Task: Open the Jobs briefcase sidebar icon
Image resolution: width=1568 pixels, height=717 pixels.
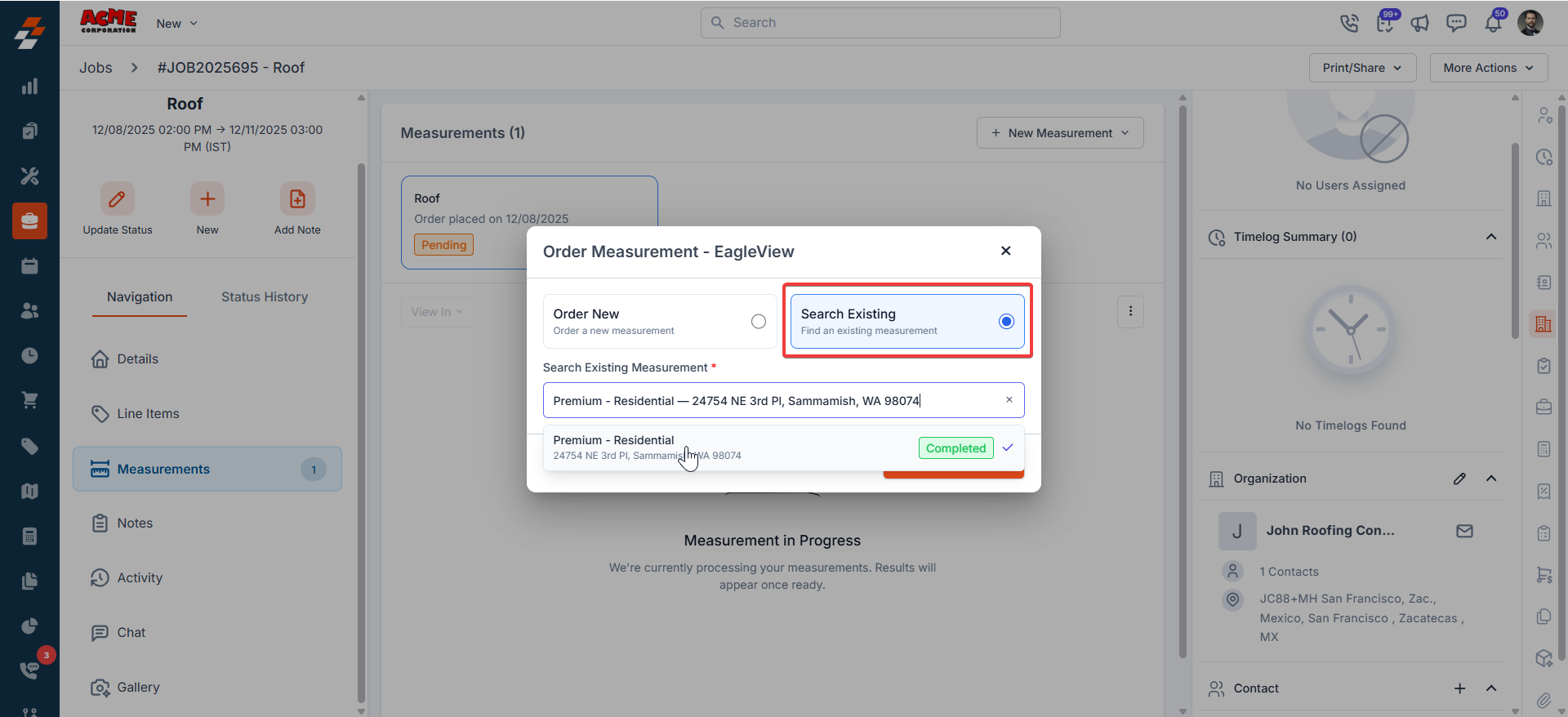Action: coord(29,220)
